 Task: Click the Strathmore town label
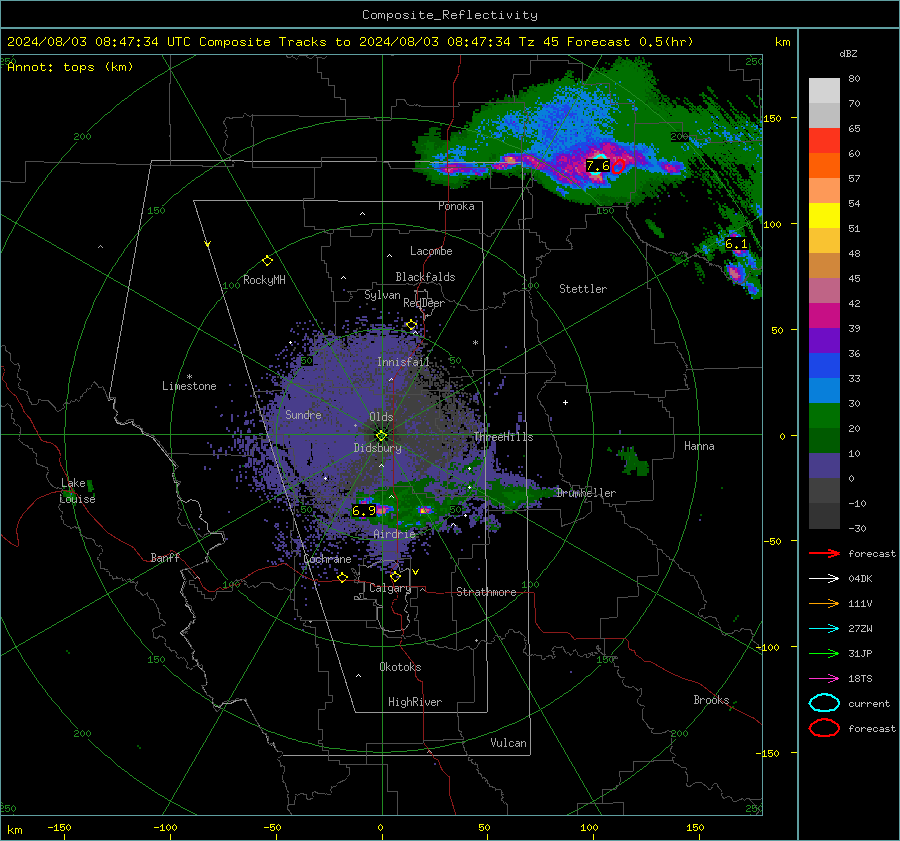[486, 592]
